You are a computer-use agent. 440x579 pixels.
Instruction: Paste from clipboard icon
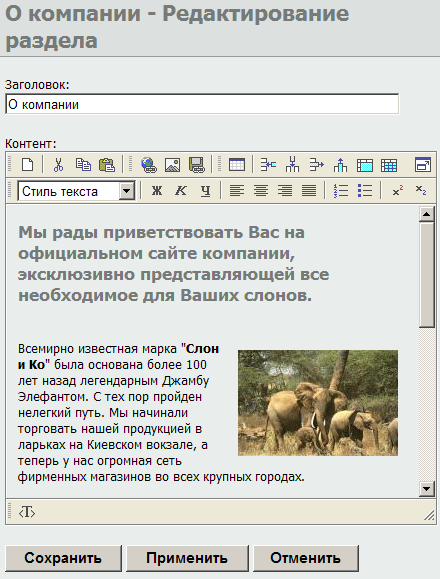point(107,165)
